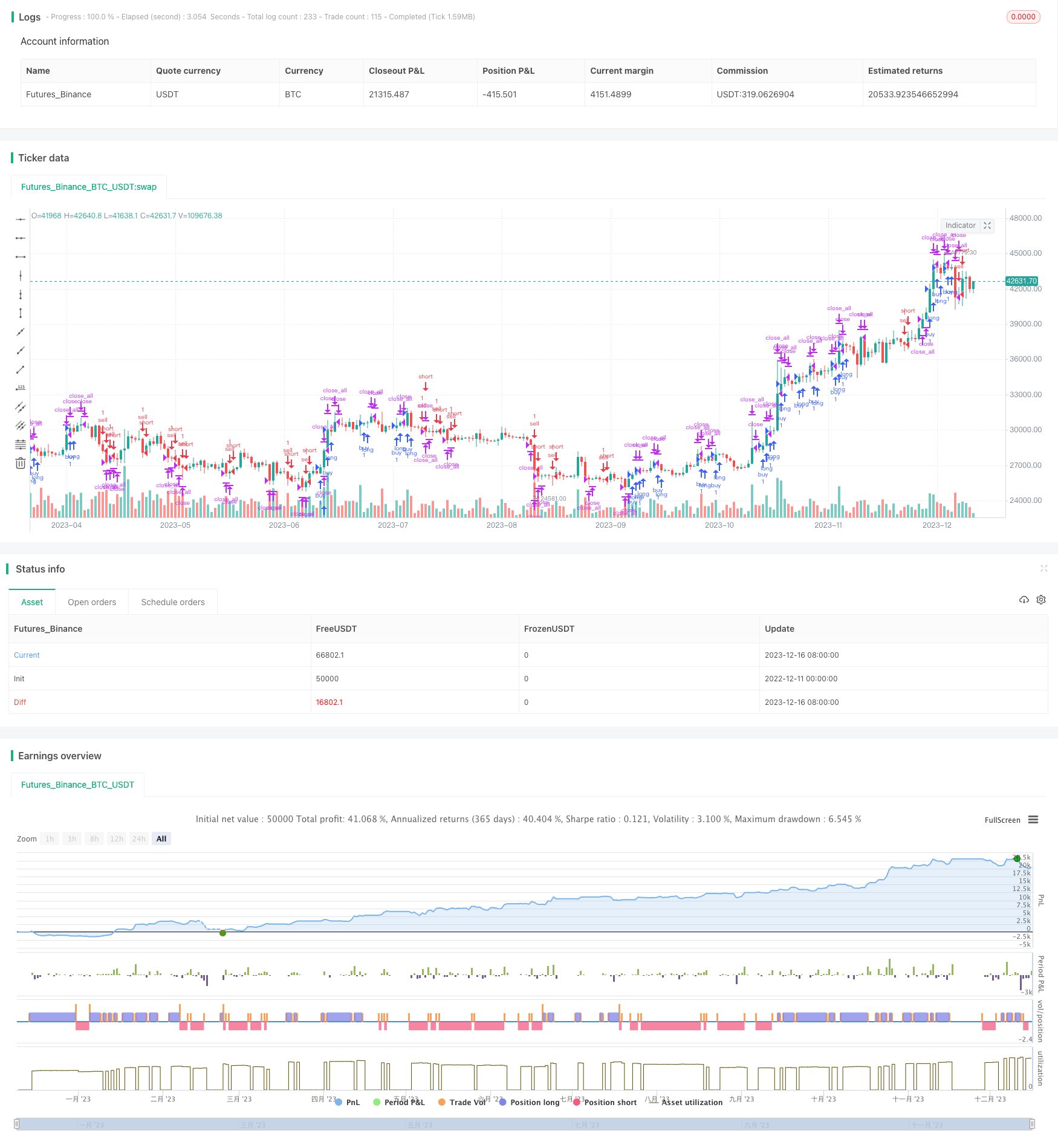Select the horizontal segment drawing tool
The width and height of the screenshot is (1058, 1148).
click(21, 257)
